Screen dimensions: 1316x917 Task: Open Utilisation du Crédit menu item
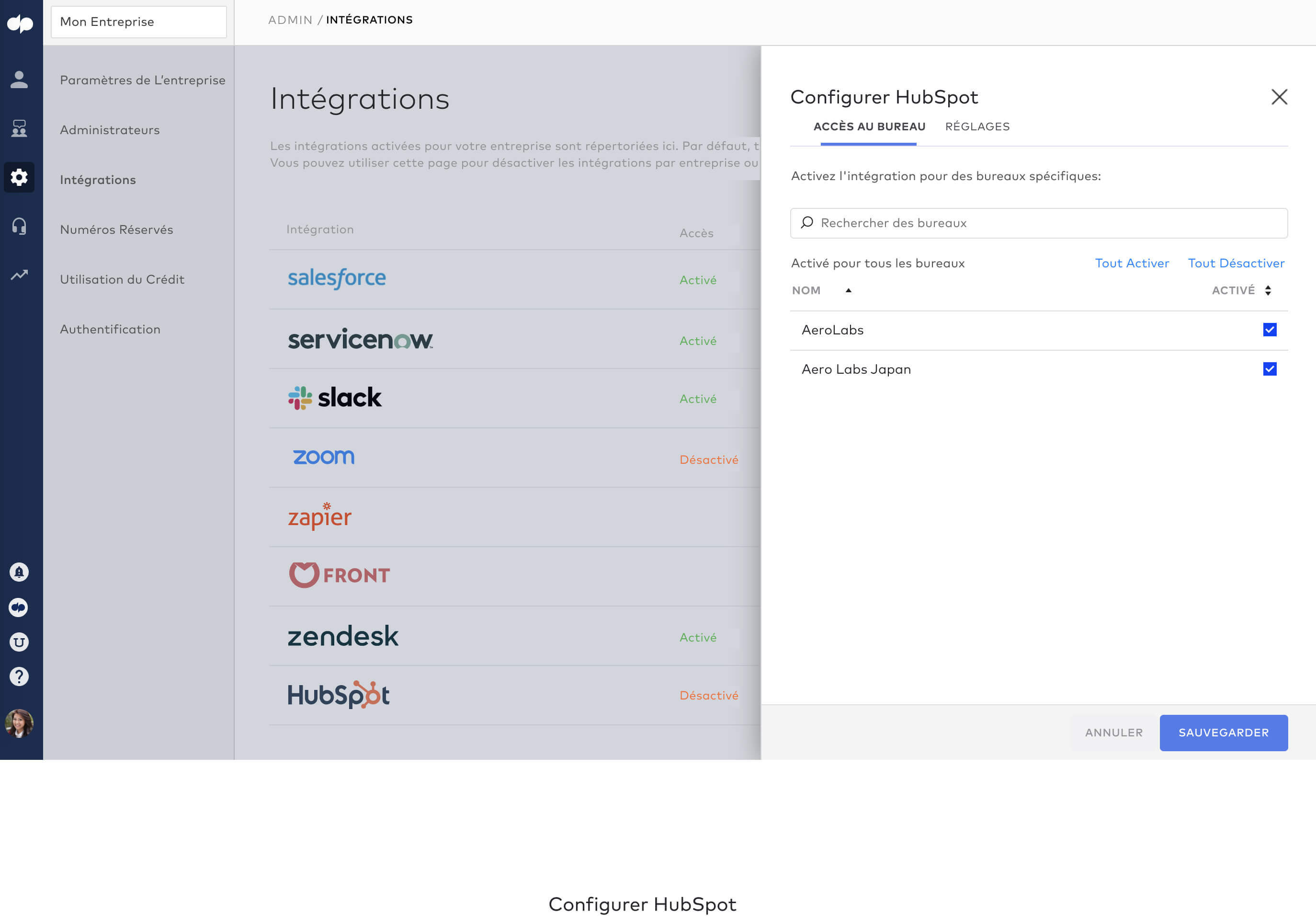coord(122,279)
